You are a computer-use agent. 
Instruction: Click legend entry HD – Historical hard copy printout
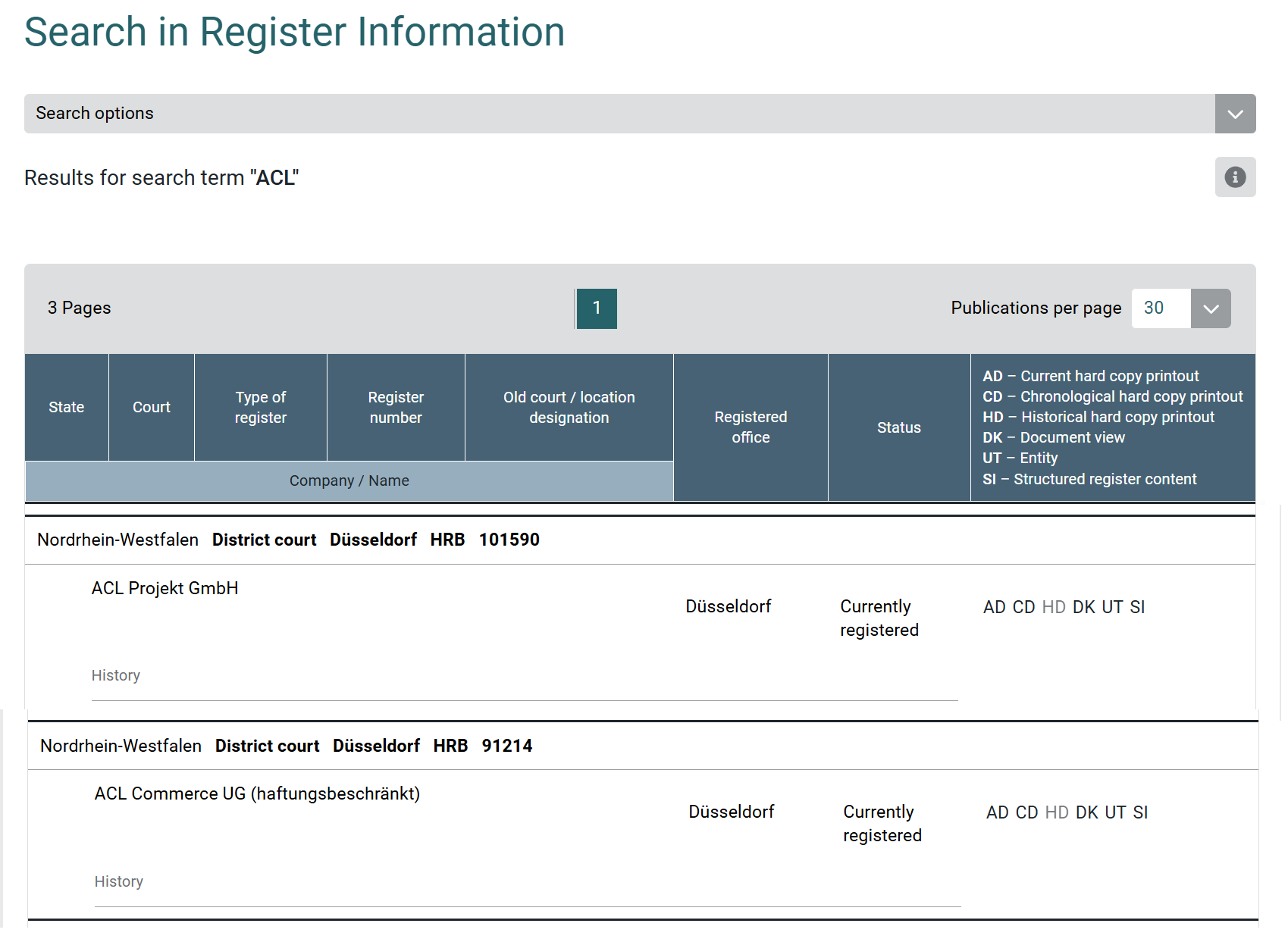coord(1098,417)
